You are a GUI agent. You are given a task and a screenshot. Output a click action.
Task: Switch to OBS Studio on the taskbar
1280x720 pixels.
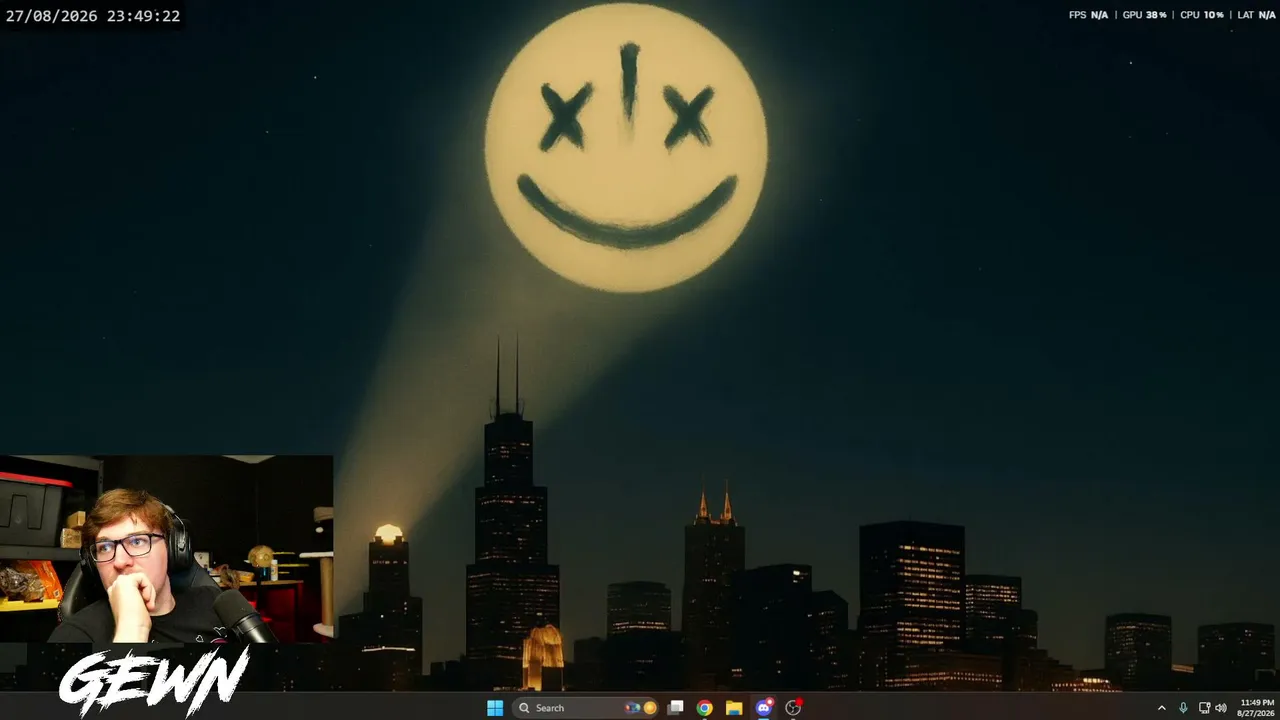click(x=793, y=708)
